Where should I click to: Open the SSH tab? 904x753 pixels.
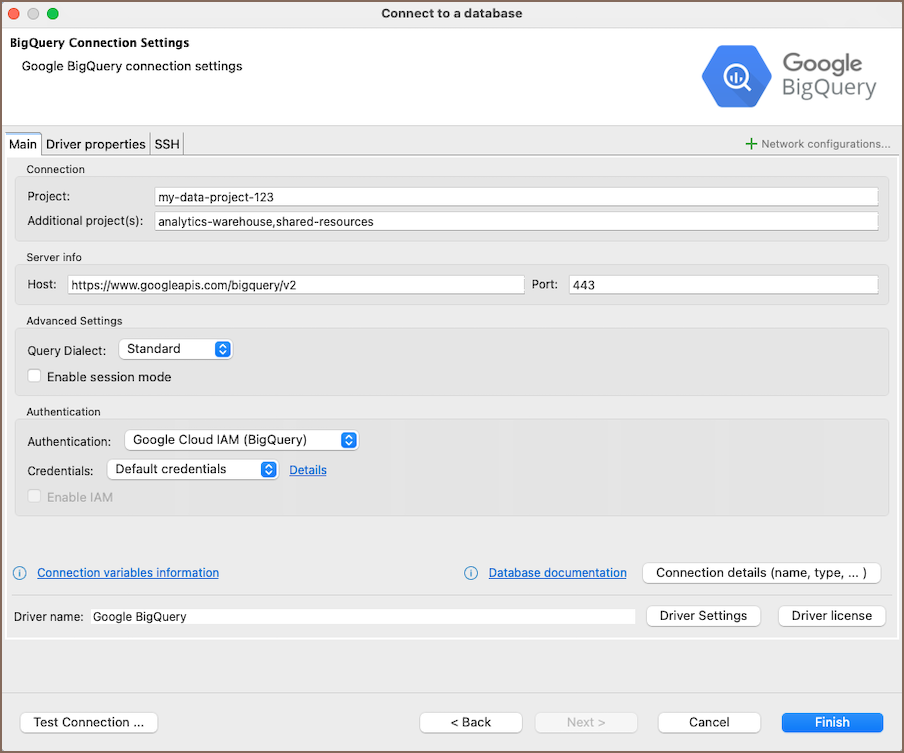[x=167, y=144]
